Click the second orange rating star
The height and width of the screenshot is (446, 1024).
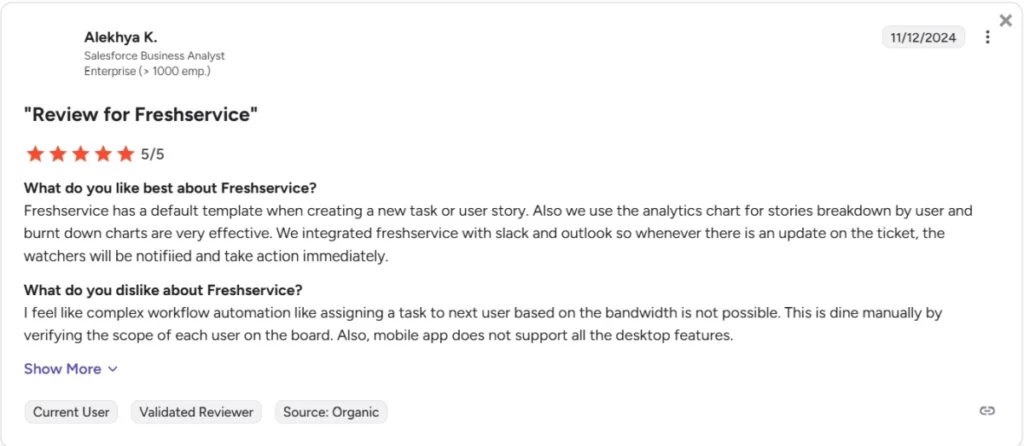(x=57, y=154)
